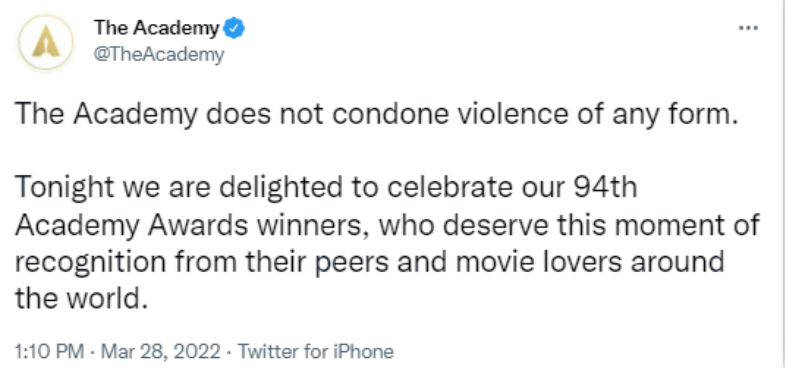Viewport: 785px width, 368px height.
Task: Open the three-dot more options menu
Action: pos(748,29)
